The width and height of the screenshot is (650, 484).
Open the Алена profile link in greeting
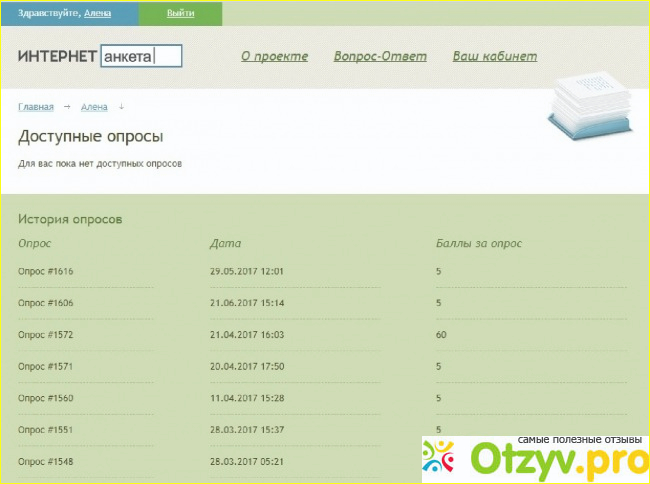point(98,14)
